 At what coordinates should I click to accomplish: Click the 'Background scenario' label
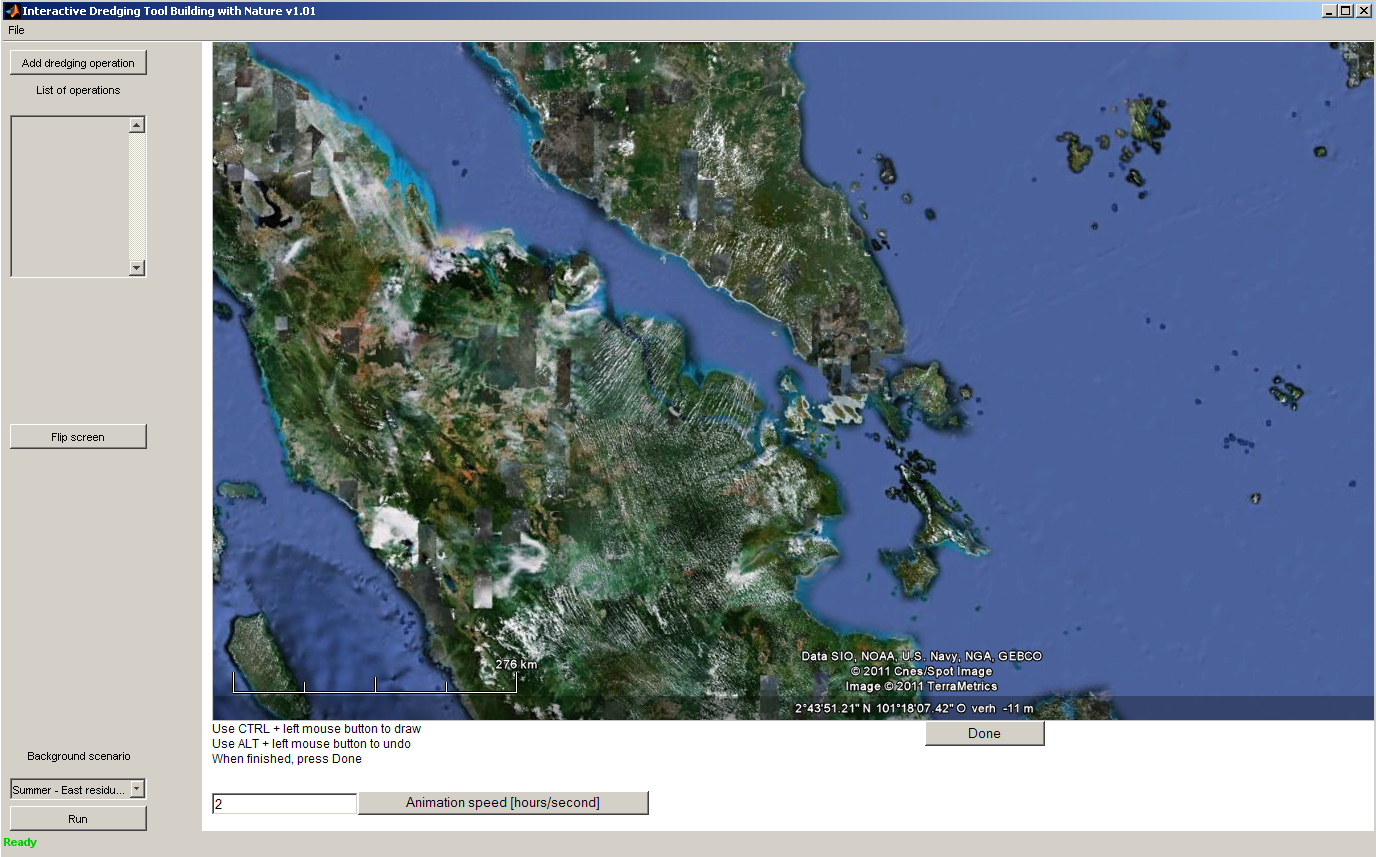(79, 756)
